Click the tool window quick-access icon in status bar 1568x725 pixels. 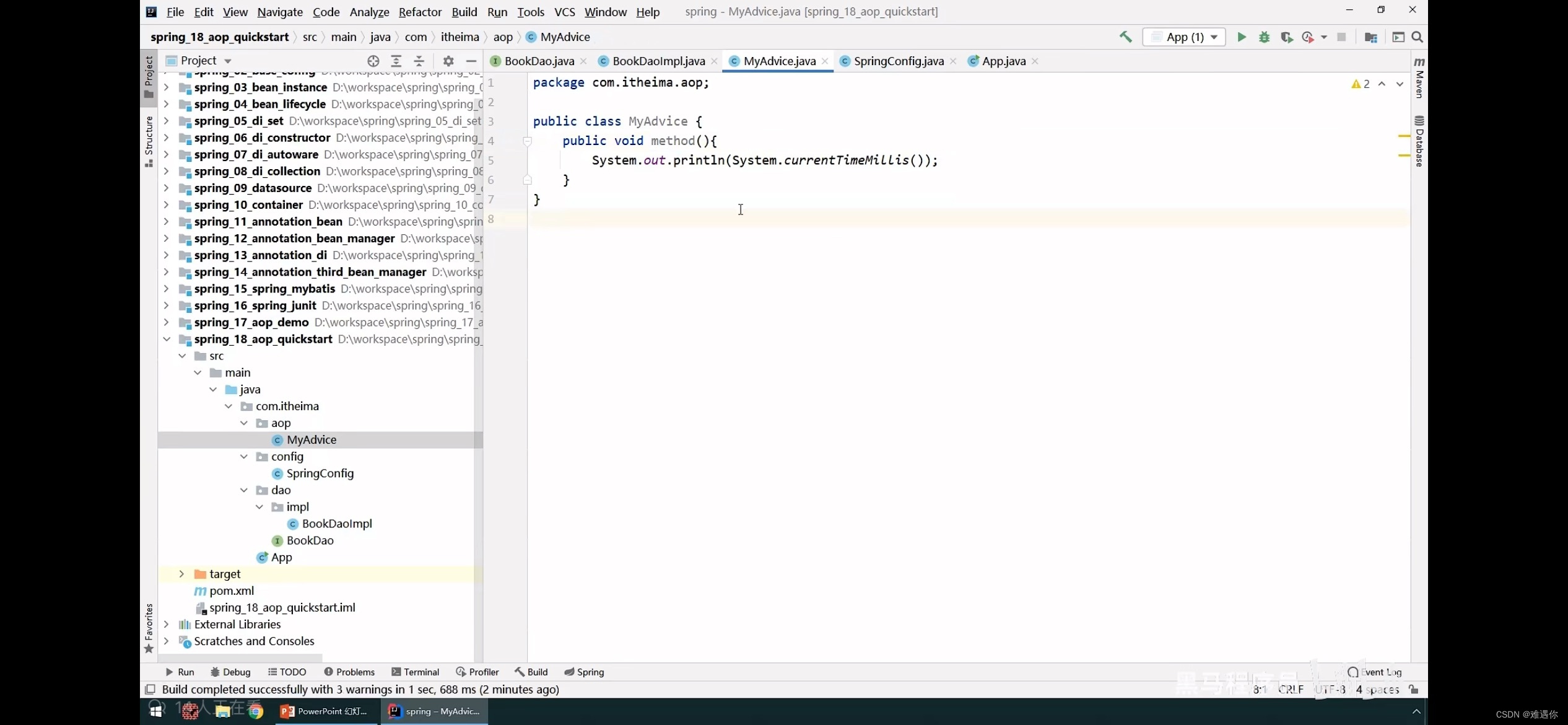[x=149, y=689]
